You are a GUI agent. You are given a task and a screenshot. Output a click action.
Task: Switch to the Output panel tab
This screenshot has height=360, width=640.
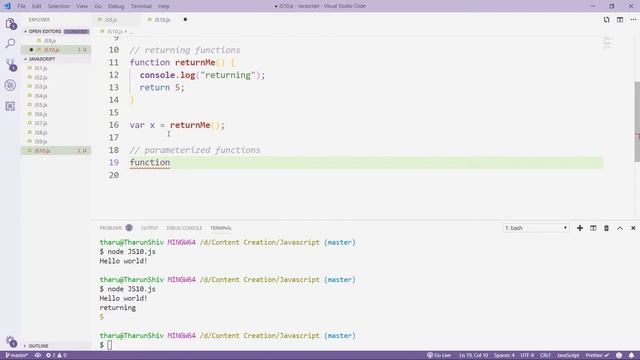pyautogui.click(x=149, y=228)
